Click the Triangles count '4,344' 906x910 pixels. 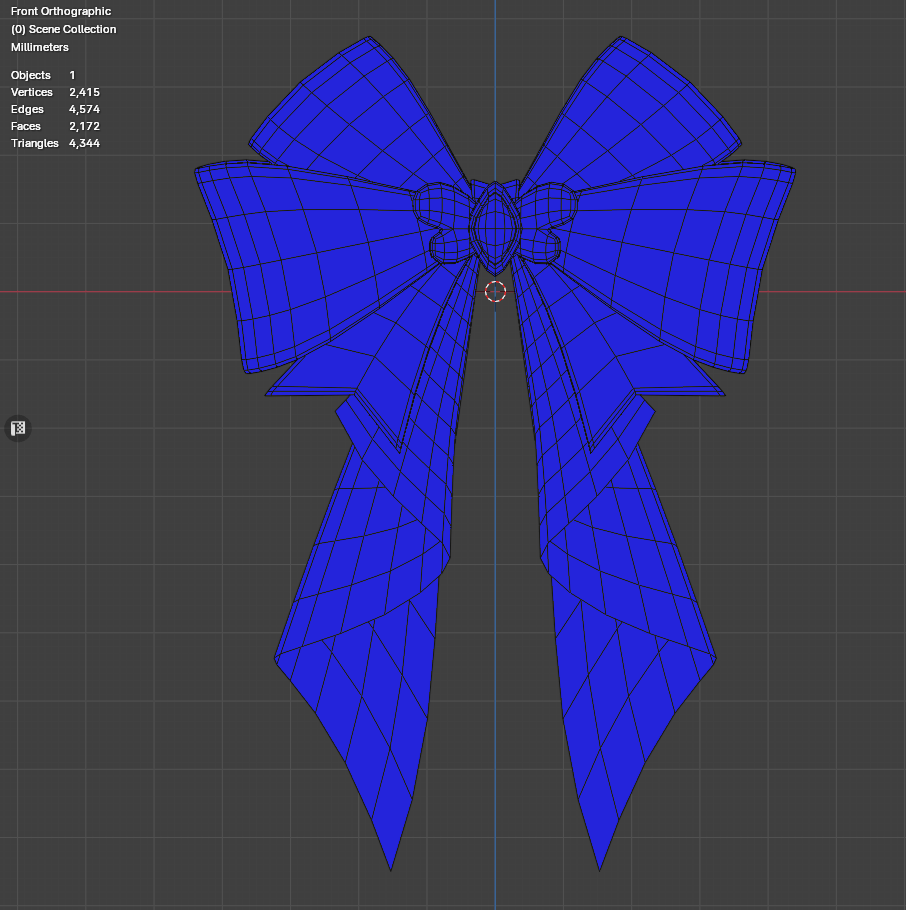(84, 143)
